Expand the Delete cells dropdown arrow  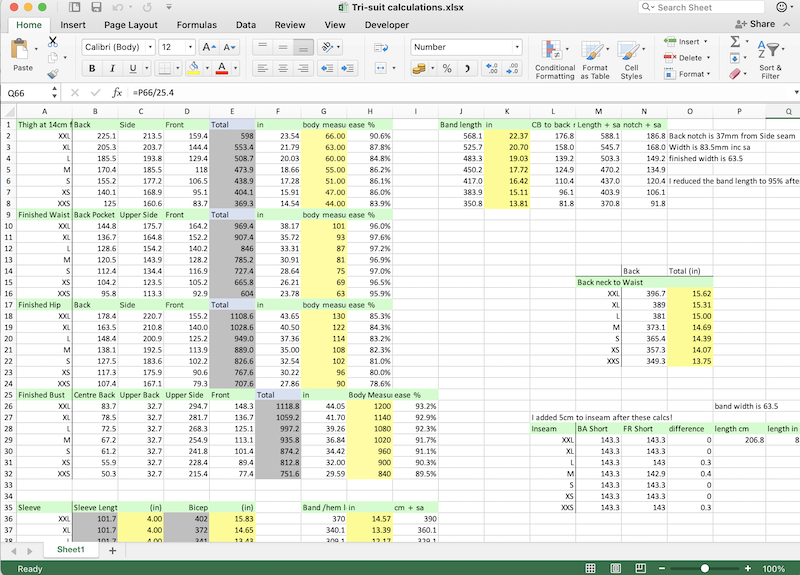click(x=709, y=58)
